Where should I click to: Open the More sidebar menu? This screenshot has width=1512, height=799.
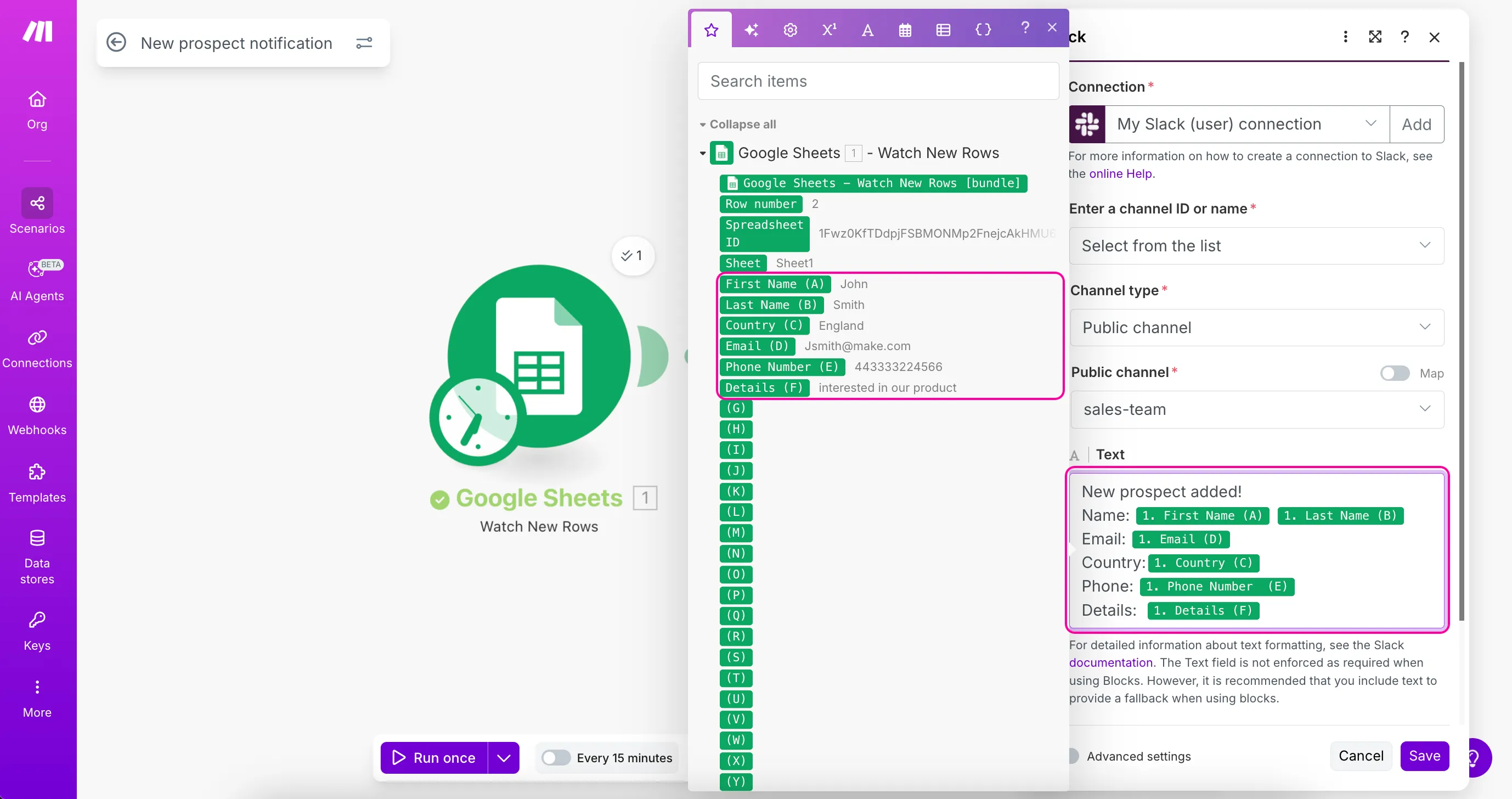(x=37, y=699)
